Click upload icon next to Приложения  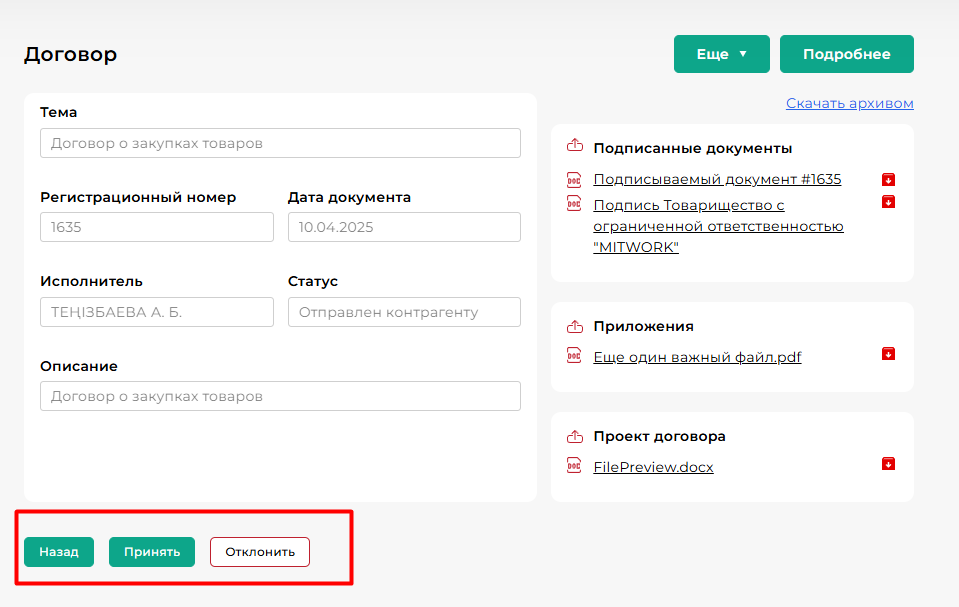point(574,326)
